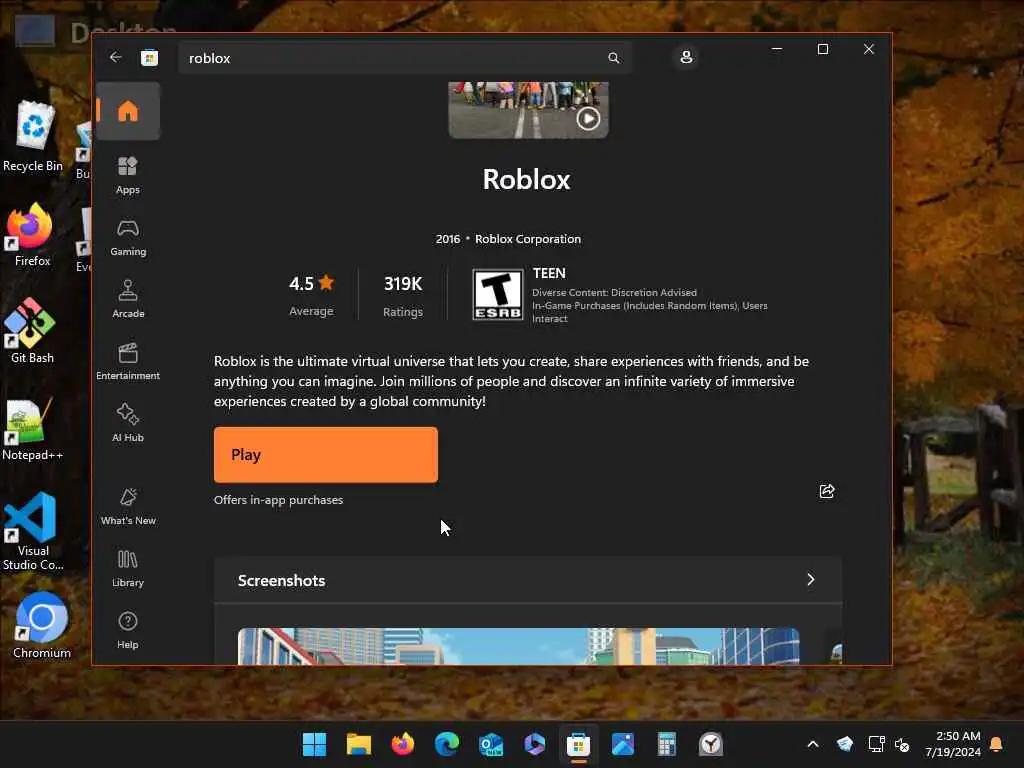Open File Explorer from taskbar
1024x768 pixels.
(x=359, y=744)
